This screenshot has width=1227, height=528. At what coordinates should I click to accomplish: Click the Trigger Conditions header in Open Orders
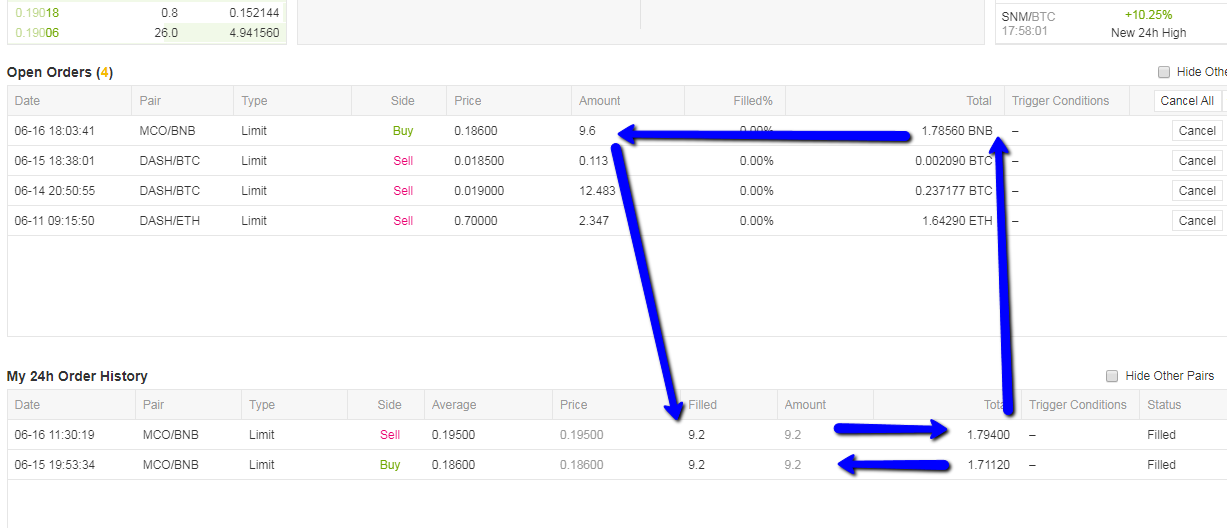(x=1060, y=101)
